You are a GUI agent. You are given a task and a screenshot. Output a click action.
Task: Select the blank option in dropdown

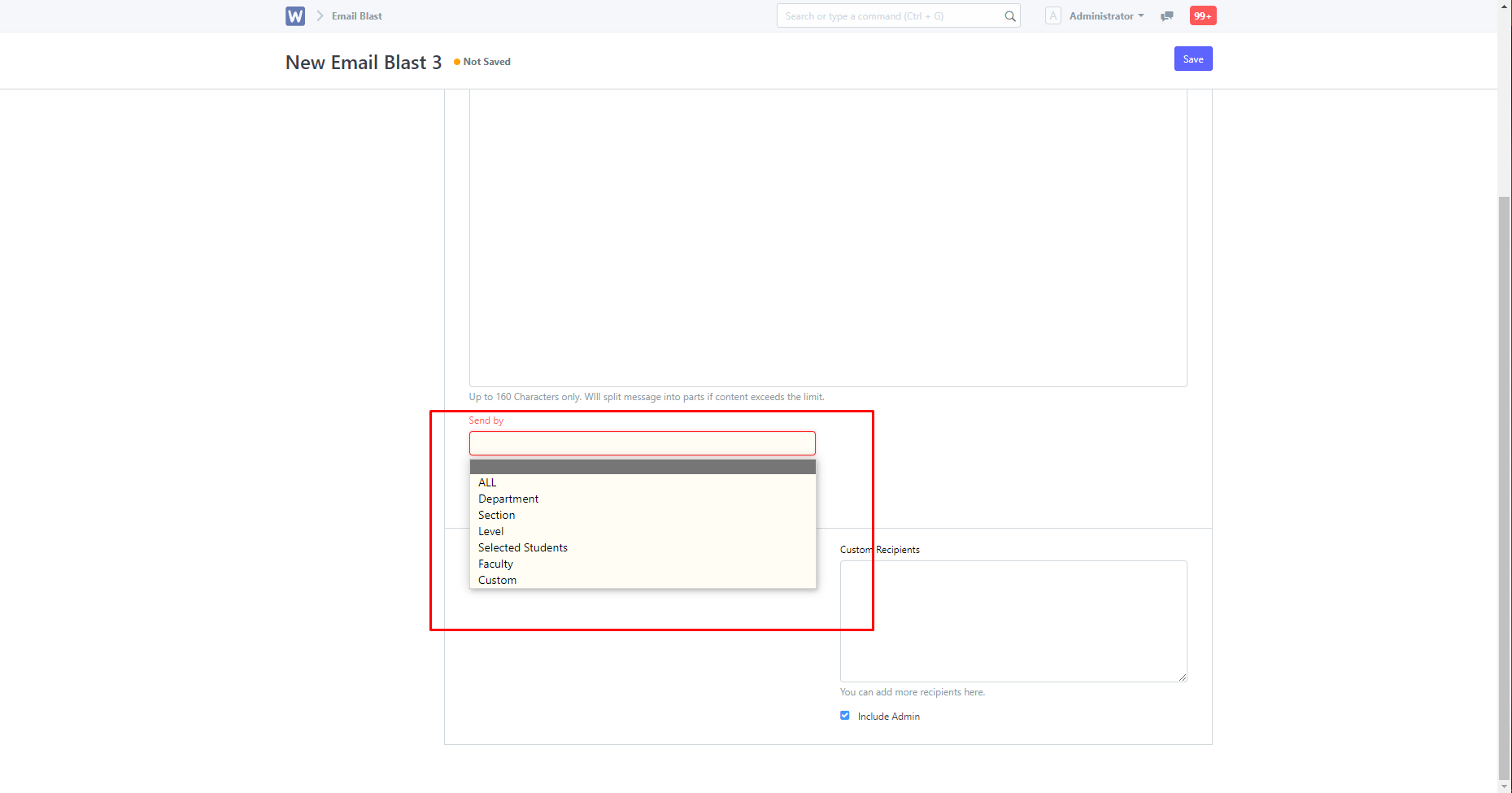643,467
